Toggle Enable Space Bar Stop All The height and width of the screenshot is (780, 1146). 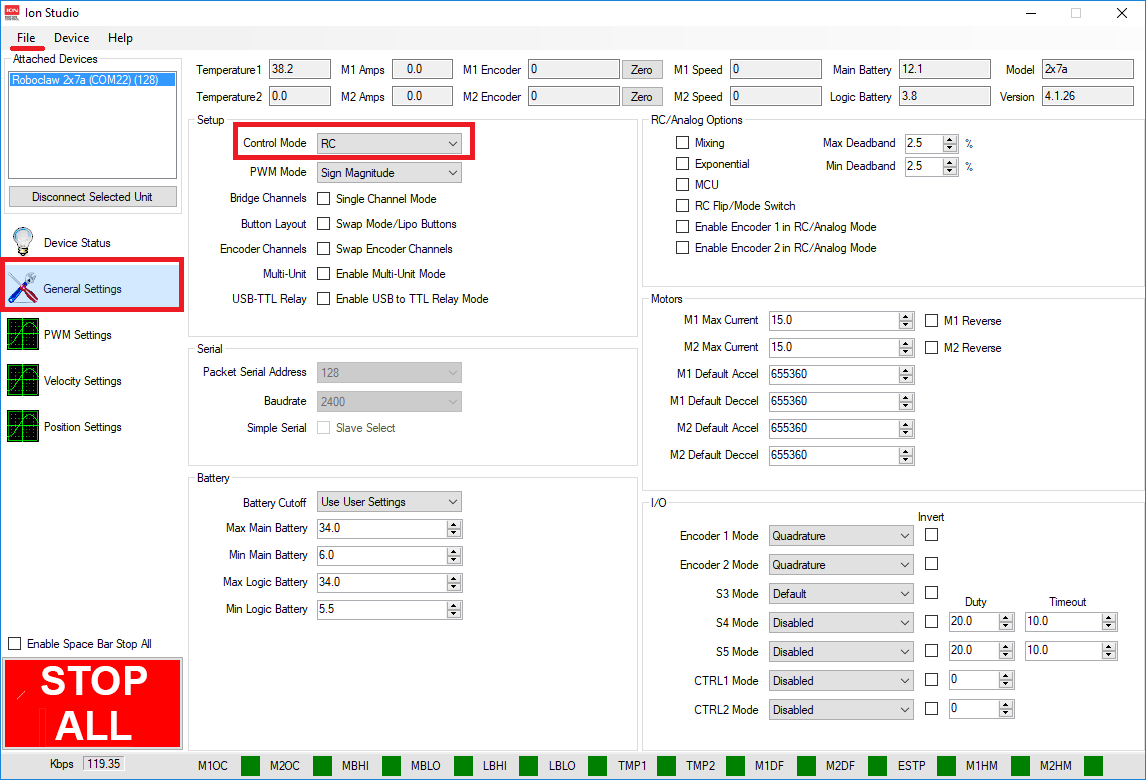click(15, 644)
